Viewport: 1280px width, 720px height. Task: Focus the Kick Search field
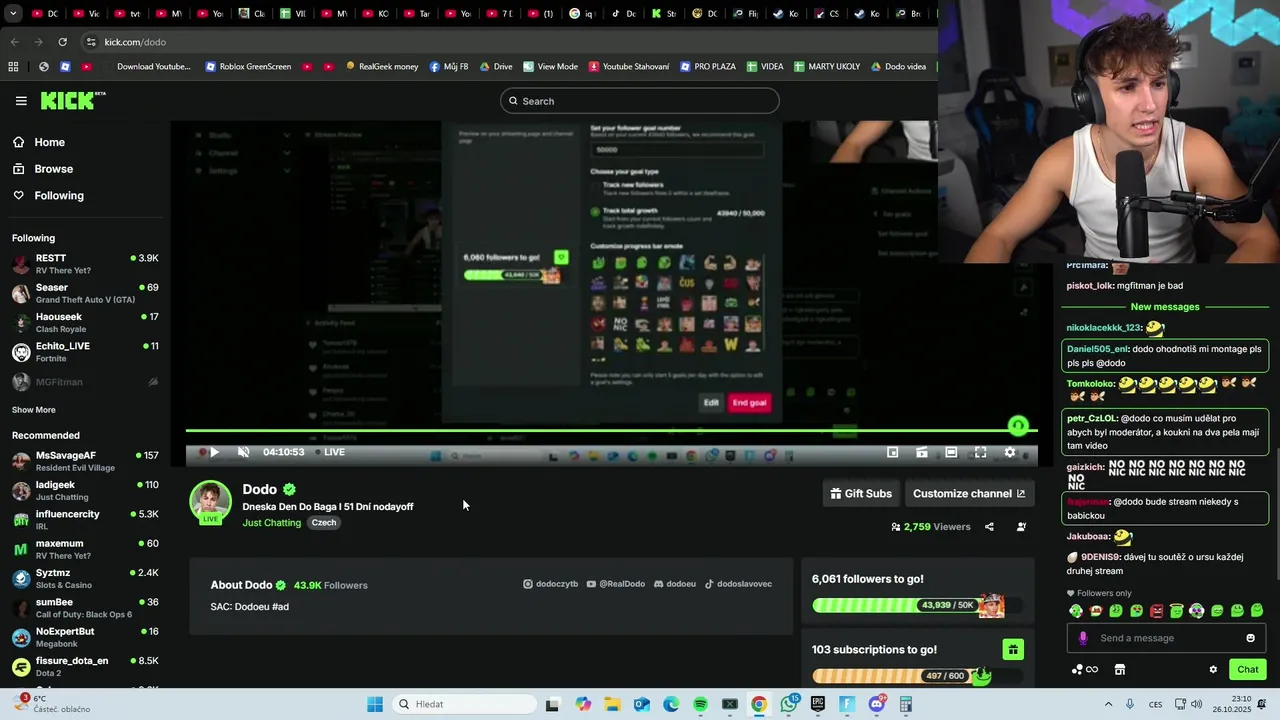click(640, 101)
